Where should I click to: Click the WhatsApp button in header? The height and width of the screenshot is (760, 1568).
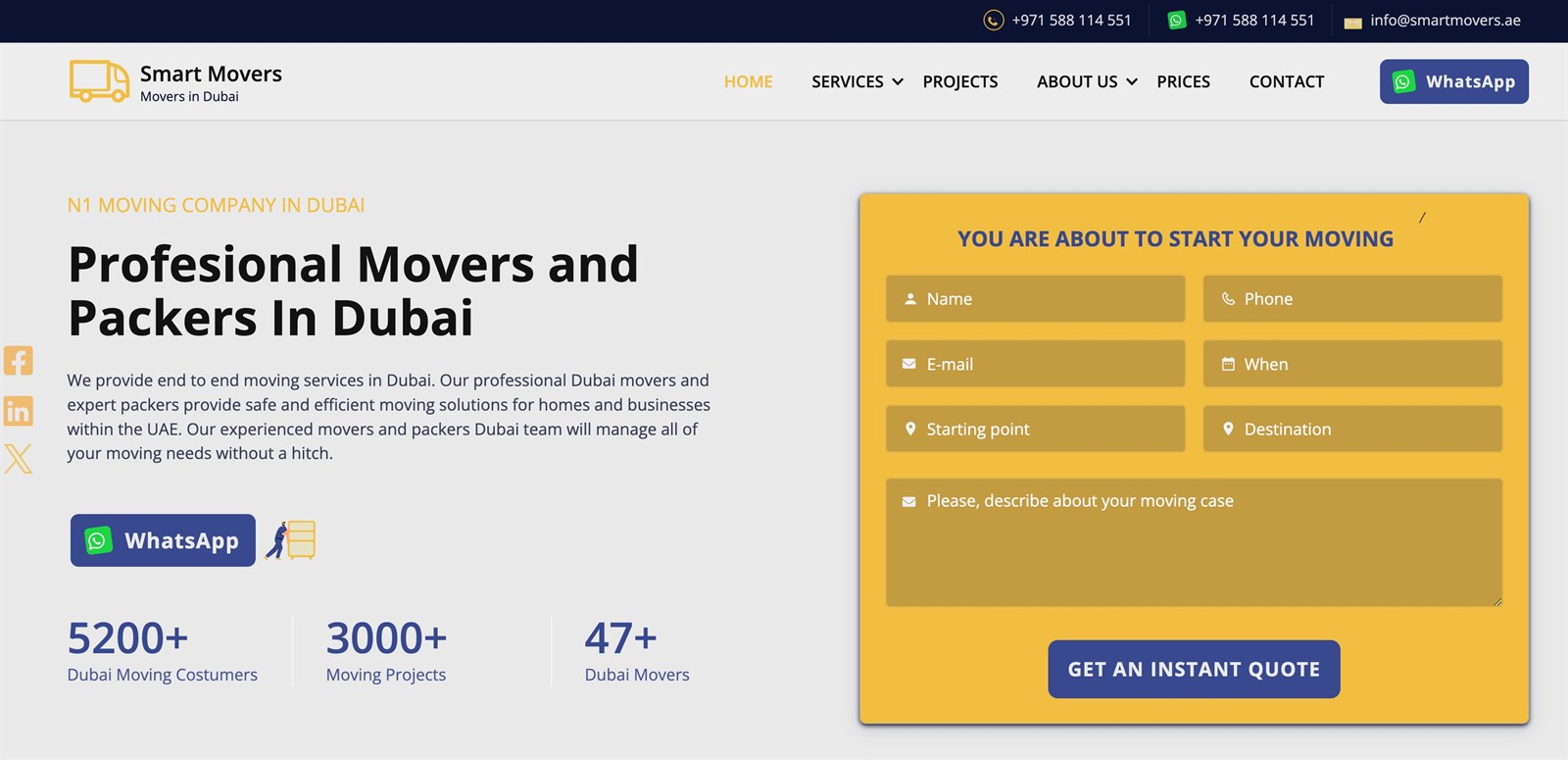1453,81
